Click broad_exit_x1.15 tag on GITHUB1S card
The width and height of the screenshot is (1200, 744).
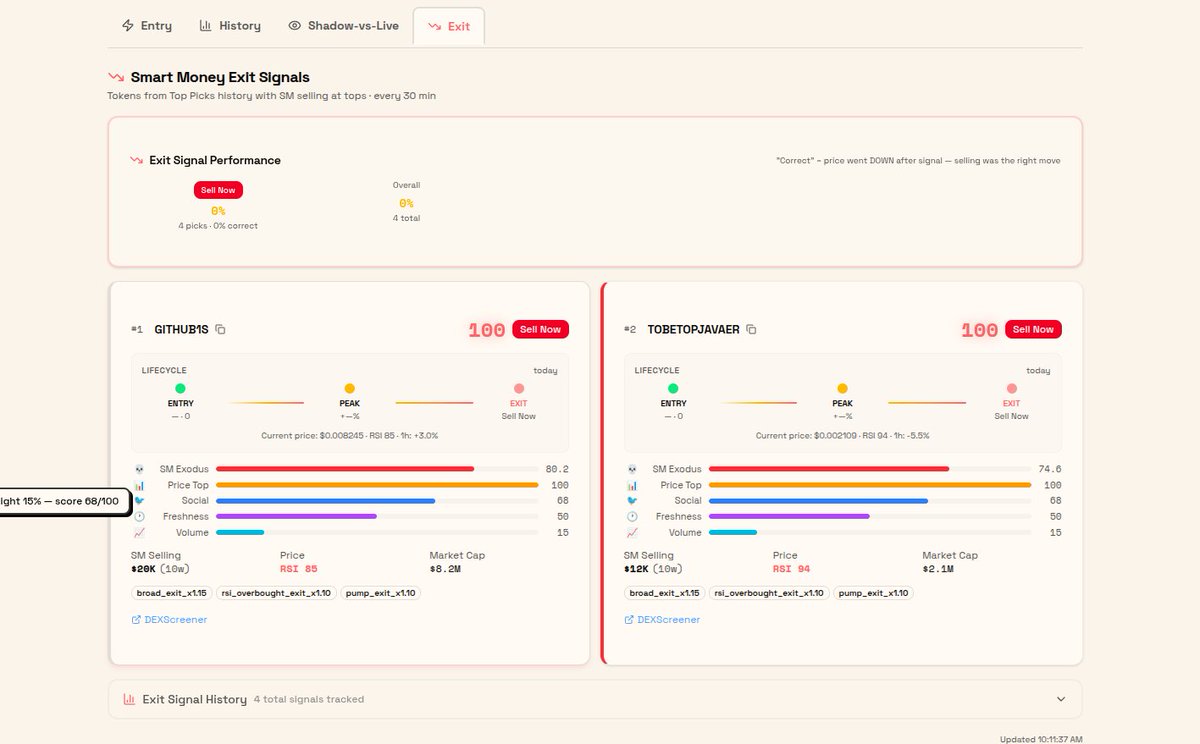click(171, 593)
